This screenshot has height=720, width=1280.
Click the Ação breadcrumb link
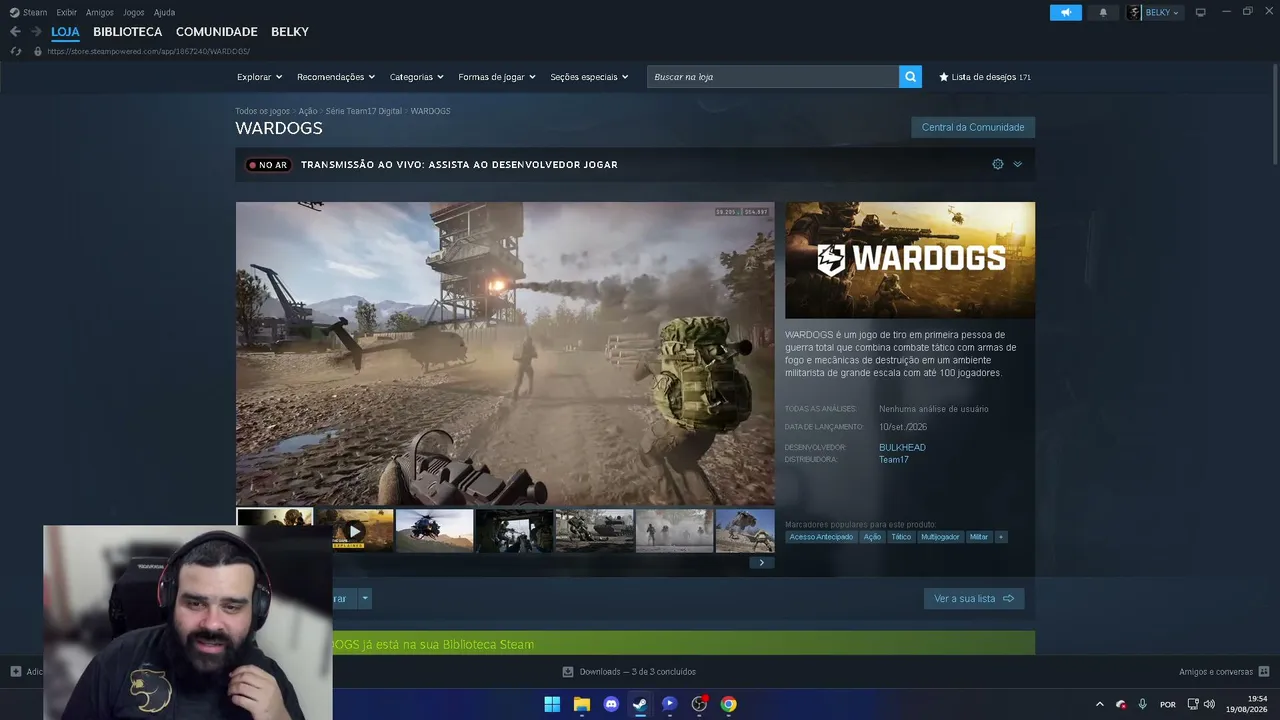pos(308,111)
